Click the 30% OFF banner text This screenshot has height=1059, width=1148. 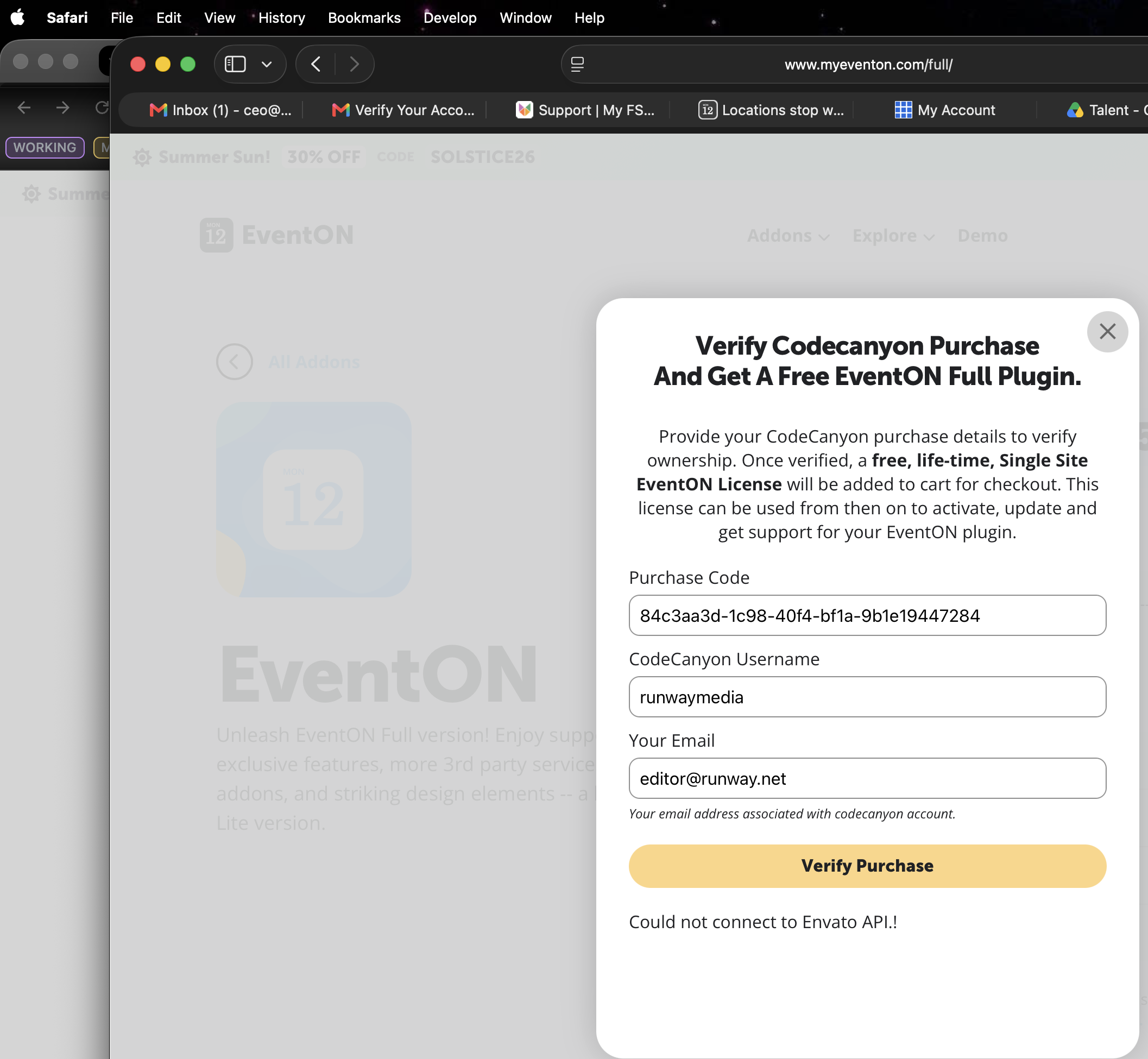324,157
